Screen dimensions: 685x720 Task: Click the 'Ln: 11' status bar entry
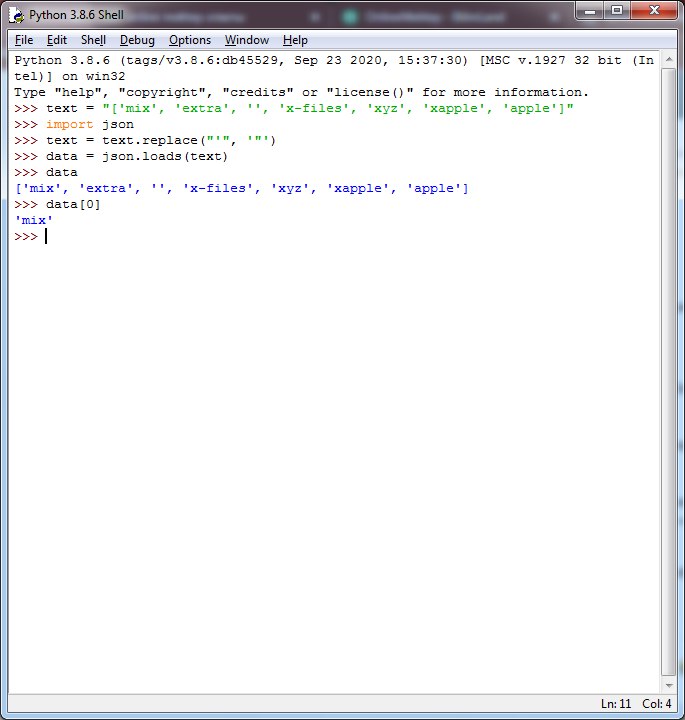click(x=616, y=704)
